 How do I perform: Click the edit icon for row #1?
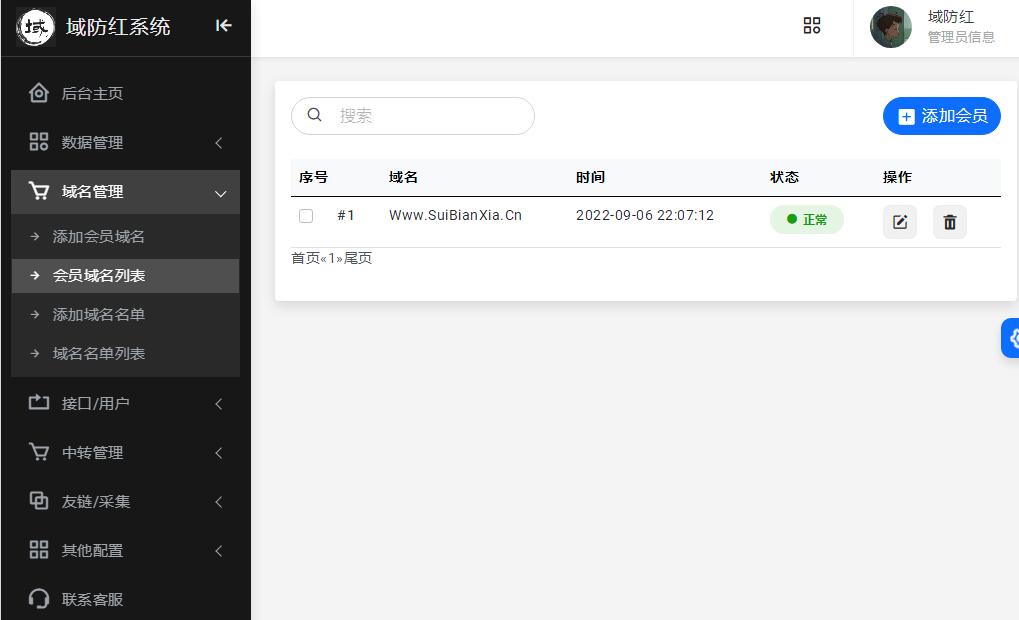[899, 222]
